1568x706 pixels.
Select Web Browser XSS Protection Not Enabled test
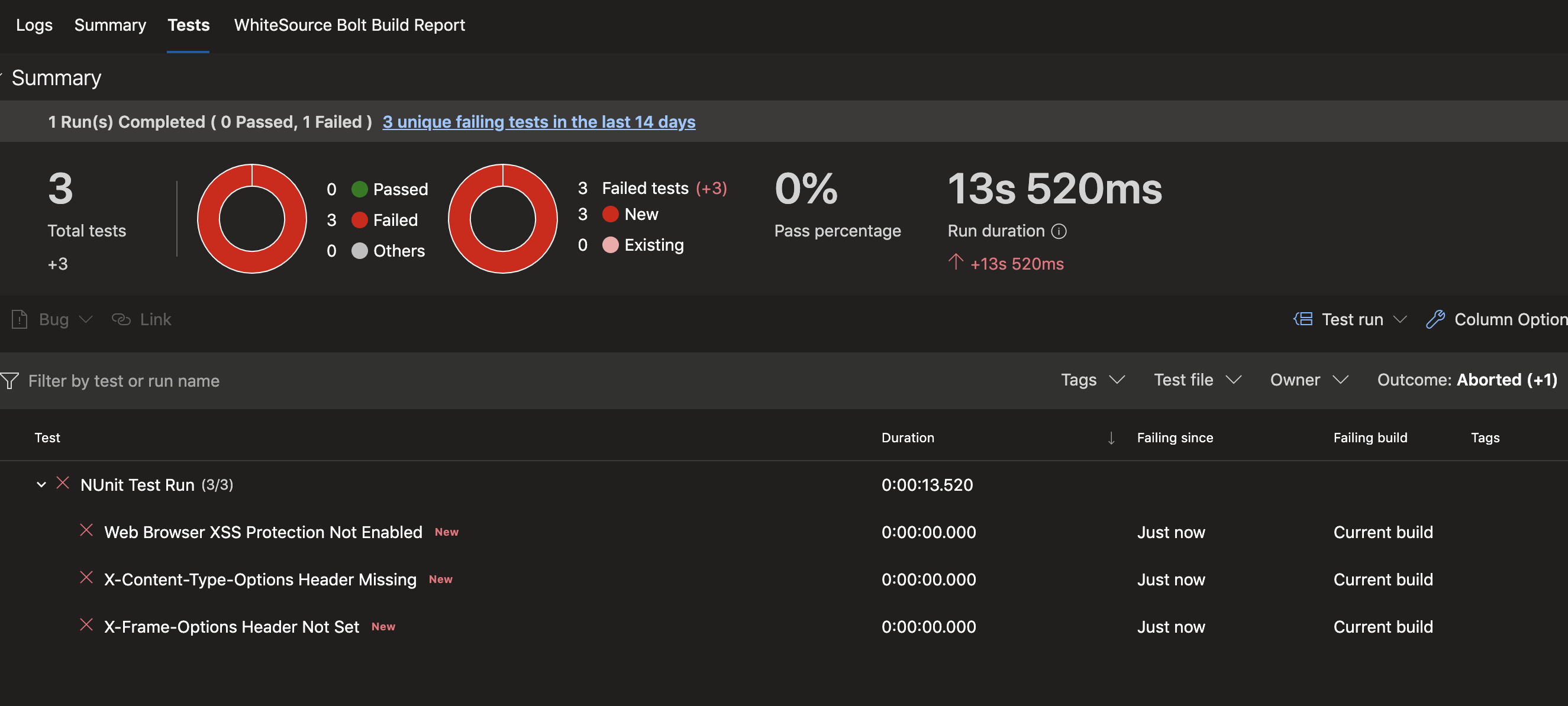point(263,532)
